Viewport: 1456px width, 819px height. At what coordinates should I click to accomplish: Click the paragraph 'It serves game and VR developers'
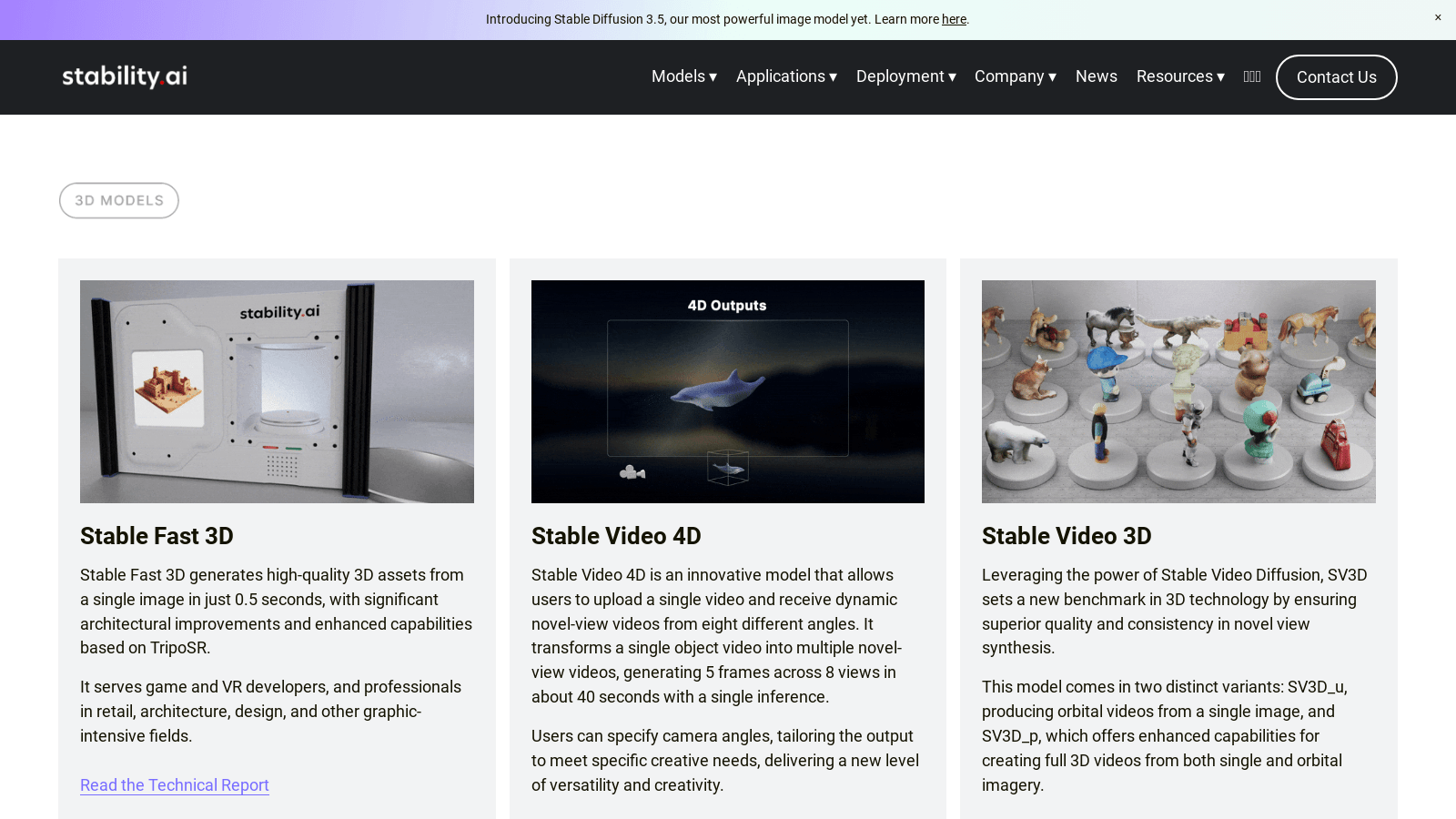(x=277, y=712)
